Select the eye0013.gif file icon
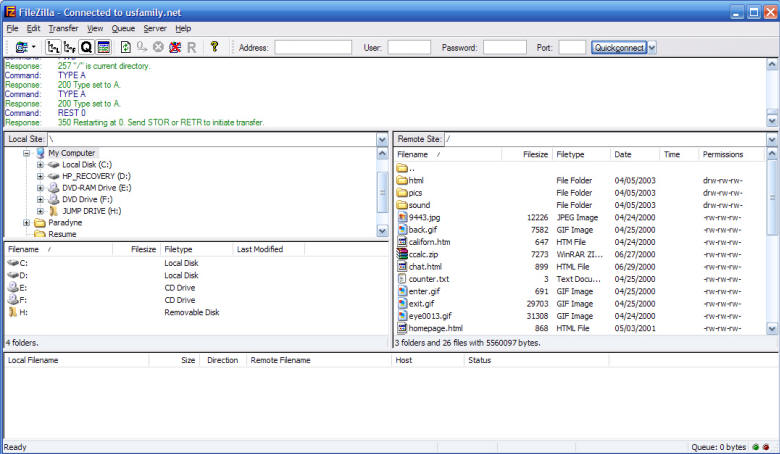780x454 pixels. pyautogui.click(x=402, y=316)
